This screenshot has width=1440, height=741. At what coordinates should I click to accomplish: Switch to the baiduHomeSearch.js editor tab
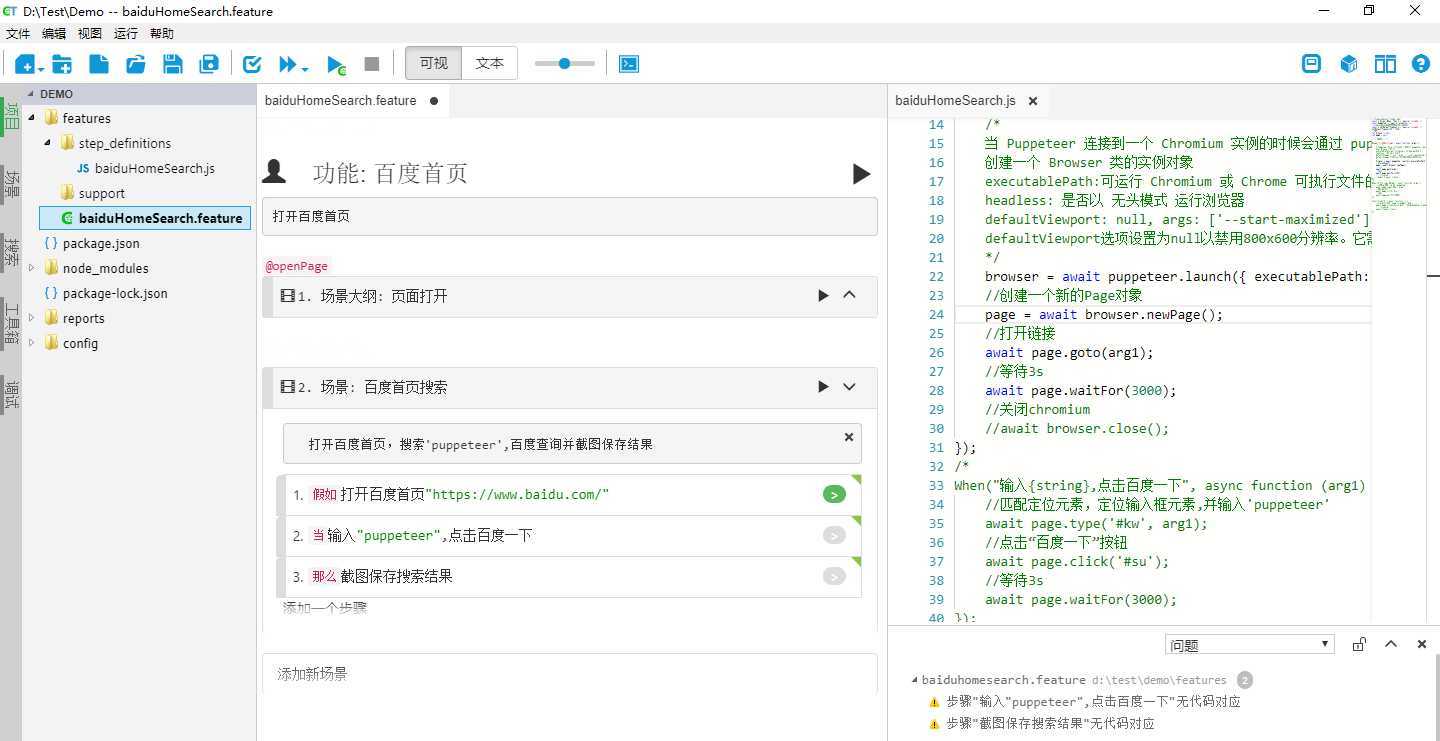pyautogui.click(x=955, y=100)
